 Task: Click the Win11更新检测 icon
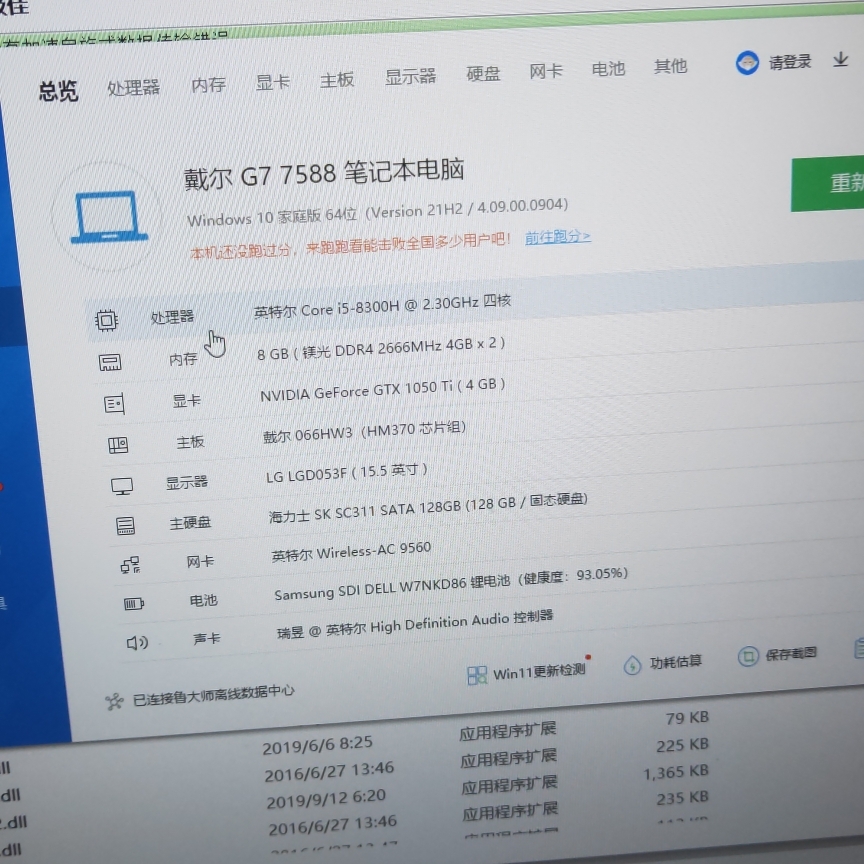[x=477, y=675]
